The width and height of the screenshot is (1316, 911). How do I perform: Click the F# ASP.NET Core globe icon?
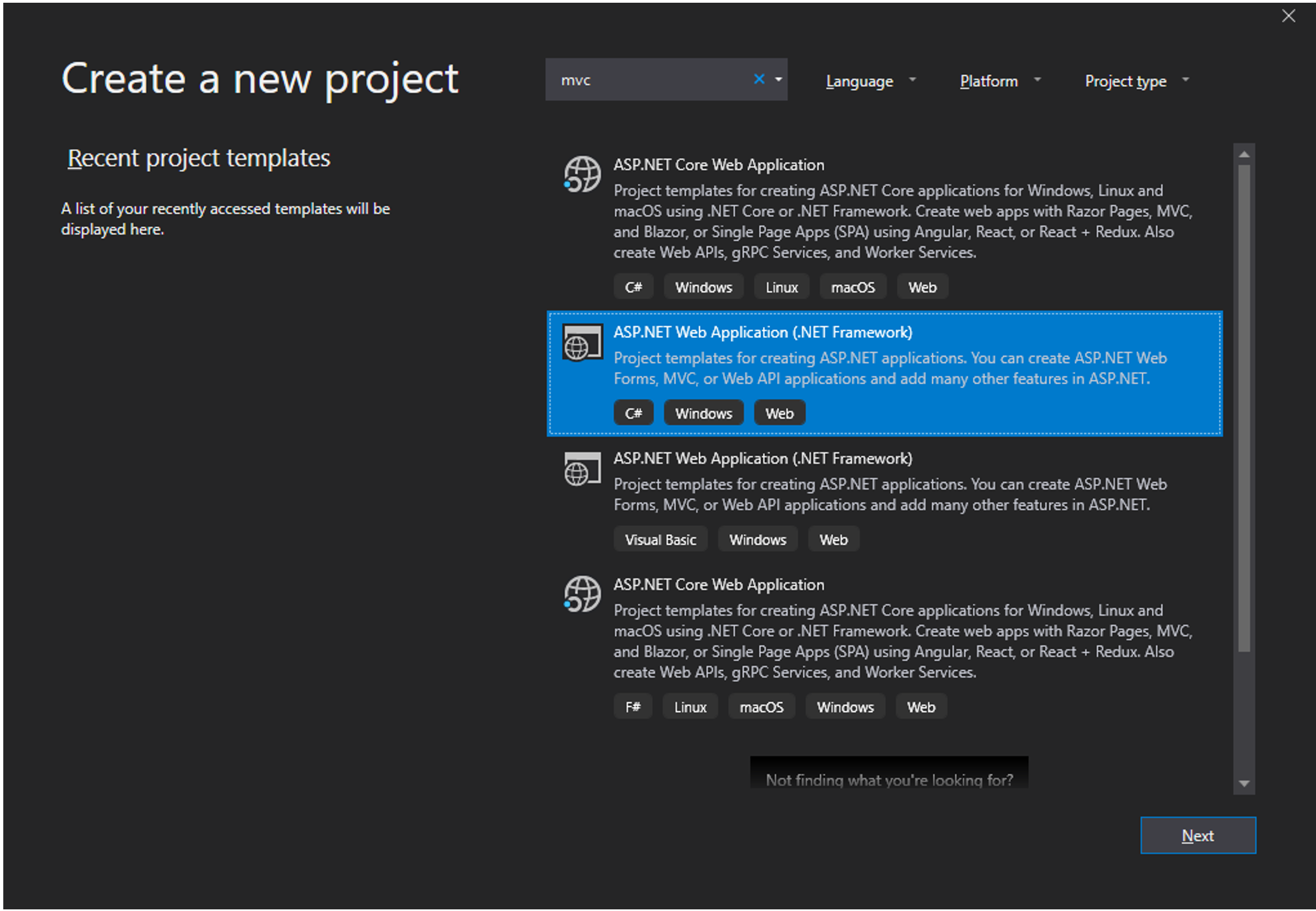[582, 594]
